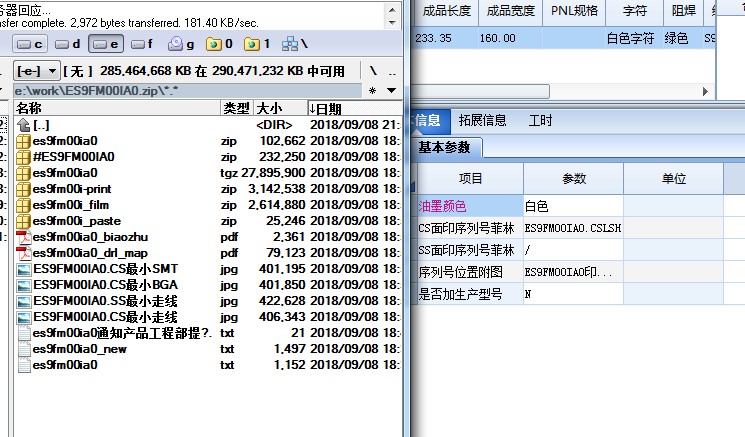The image size is (745, 437).
Task: Select ES9FM00IA0.CS最小BGA jpg image icon
Action: (23, 285)
